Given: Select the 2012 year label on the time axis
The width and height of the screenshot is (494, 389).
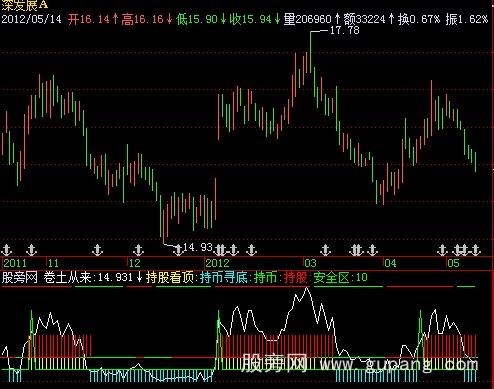Looking at the screenshot, I should [x=217, y=263].
